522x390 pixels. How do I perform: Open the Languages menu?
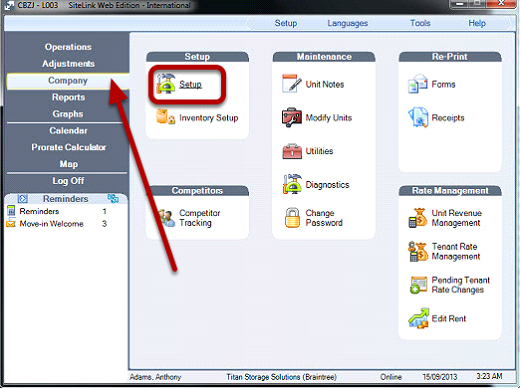point(347,23)
